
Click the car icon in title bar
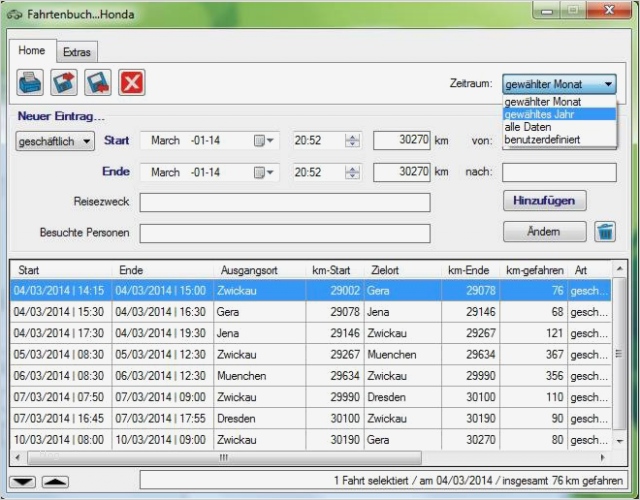click(x=14, y=15)
